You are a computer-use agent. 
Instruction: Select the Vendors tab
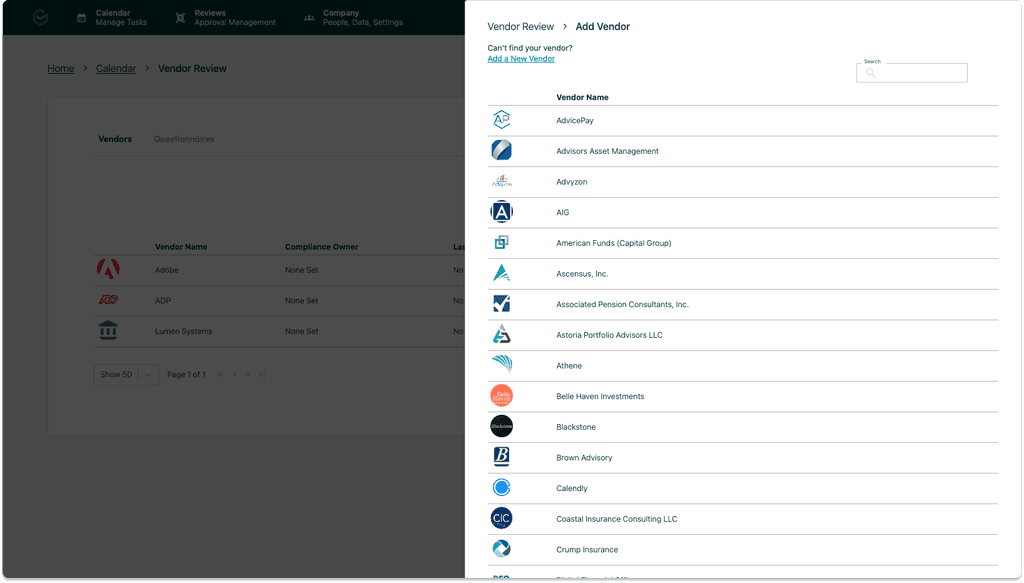(115, 139)
